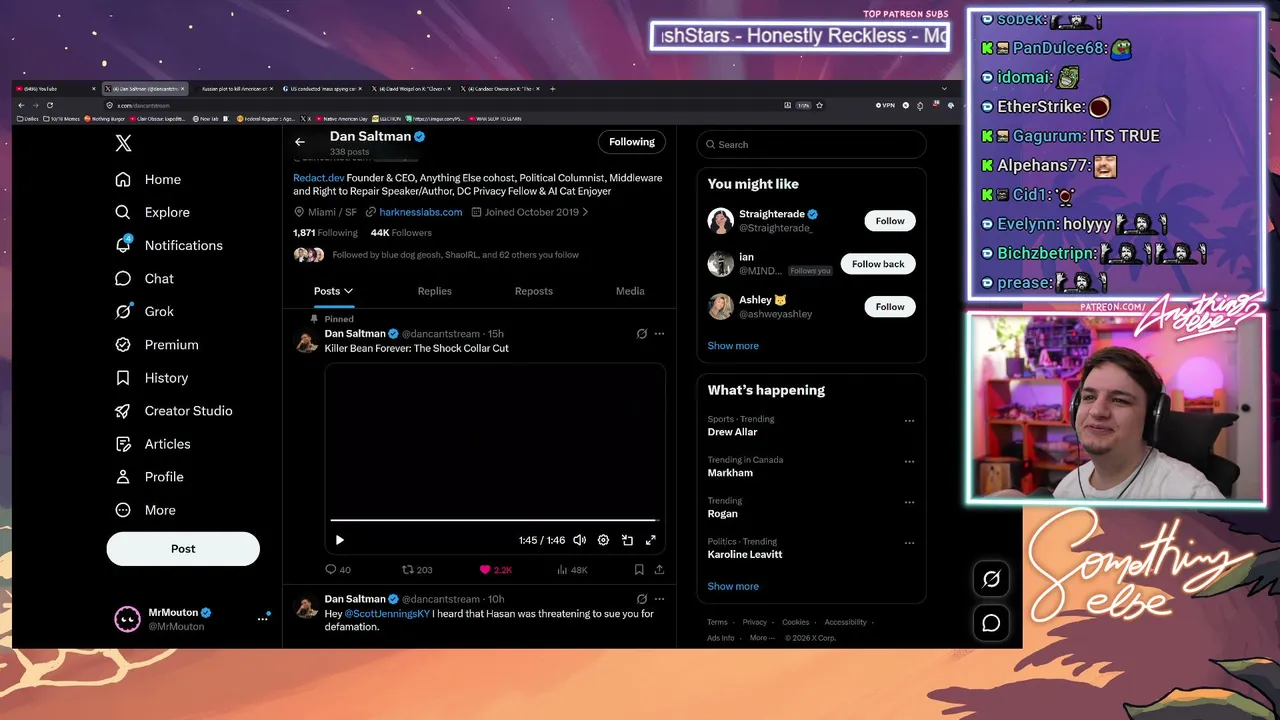This screenshot has height=720, width=1280.
Task: Open History bookmark item in sidebar
Action: pyautogui.click(x=151, y=378)
